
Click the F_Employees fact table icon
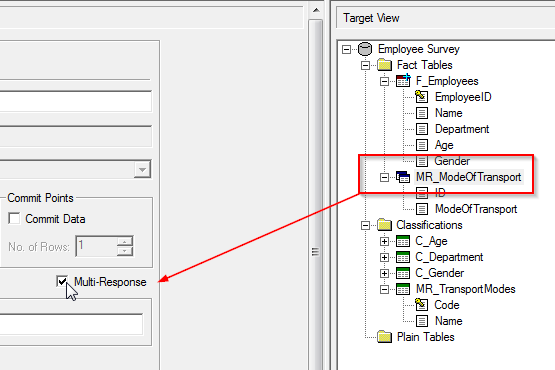[403, 80]
